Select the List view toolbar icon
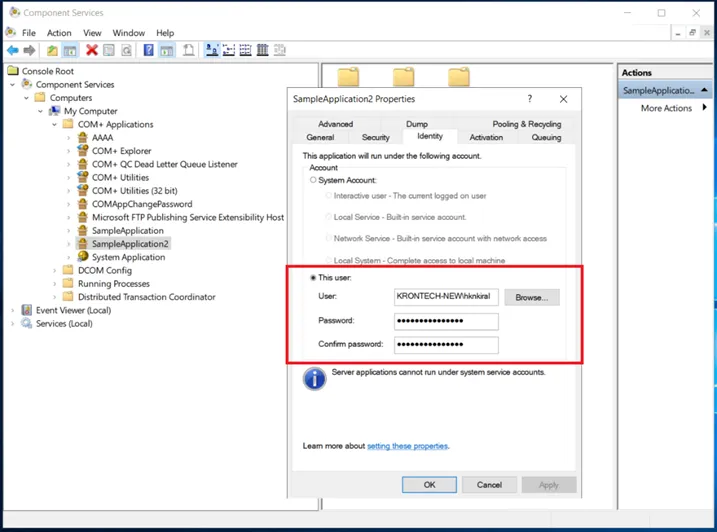Viewport: 717px width, 532px height. coord(246,50)
